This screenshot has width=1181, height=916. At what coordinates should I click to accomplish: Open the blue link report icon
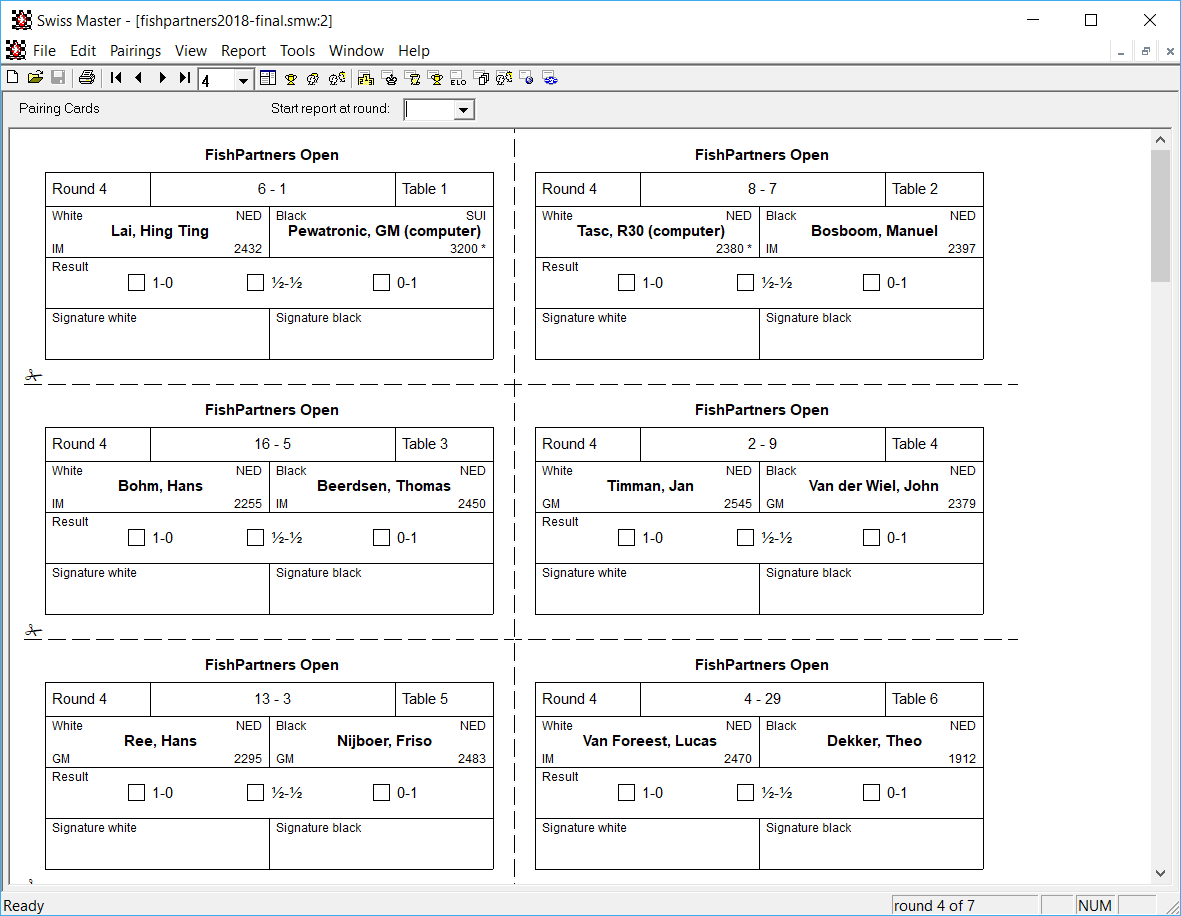pyautogui.click(x=551, y=78)
